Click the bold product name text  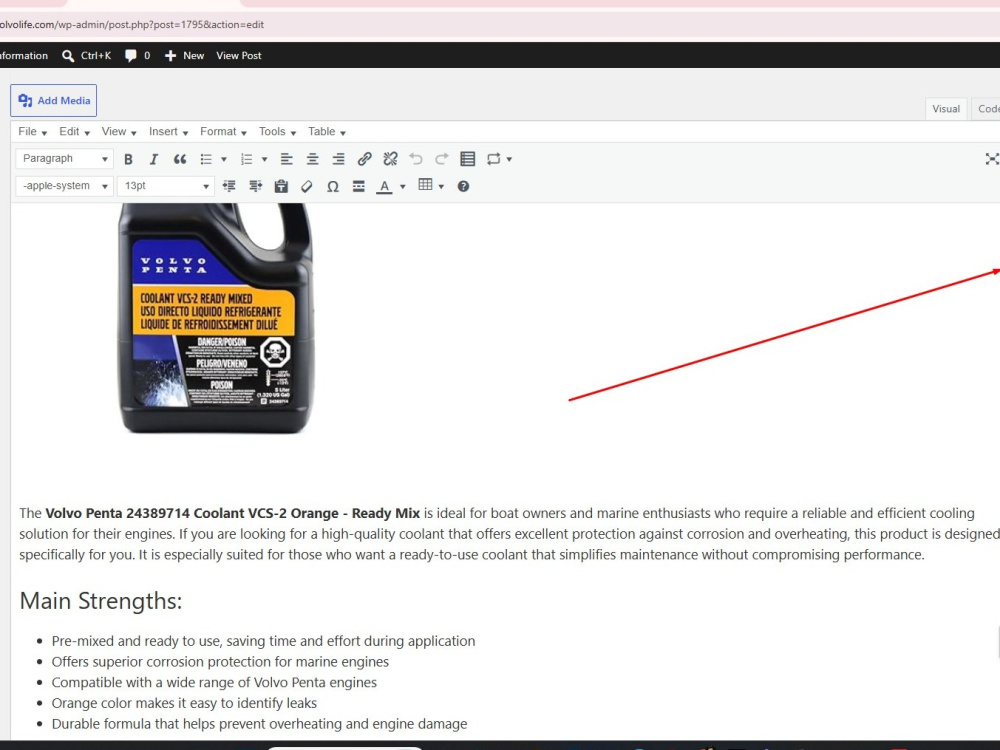click(x=232, y=513)
